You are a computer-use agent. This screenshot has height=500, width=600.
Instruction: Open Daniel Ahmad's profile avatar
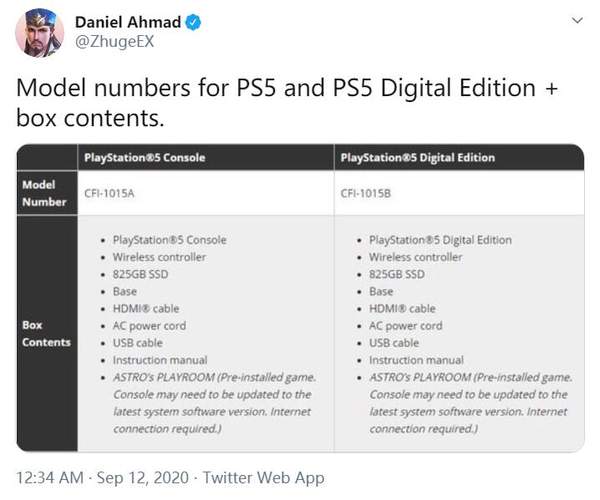point(39,33)
